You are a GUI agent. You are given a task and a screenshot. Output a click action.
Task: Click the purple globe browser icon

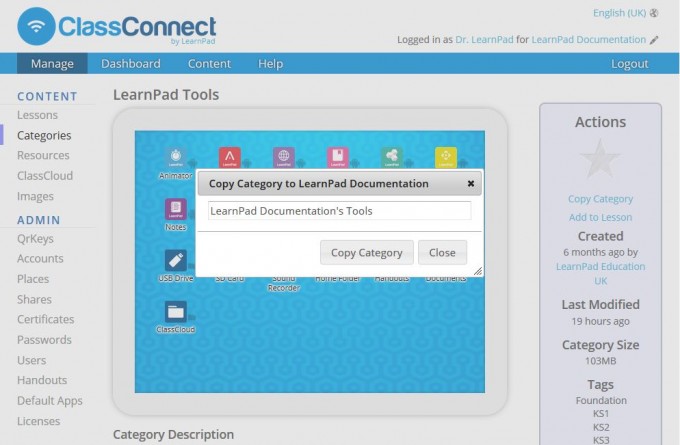coord(284,157)
